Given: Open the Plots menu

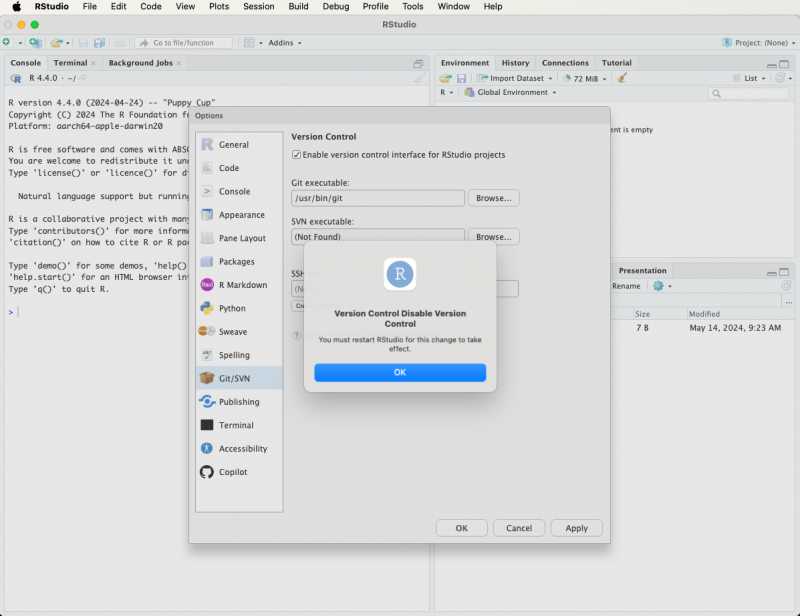Looking at the screenshot, I should [219, 7].
